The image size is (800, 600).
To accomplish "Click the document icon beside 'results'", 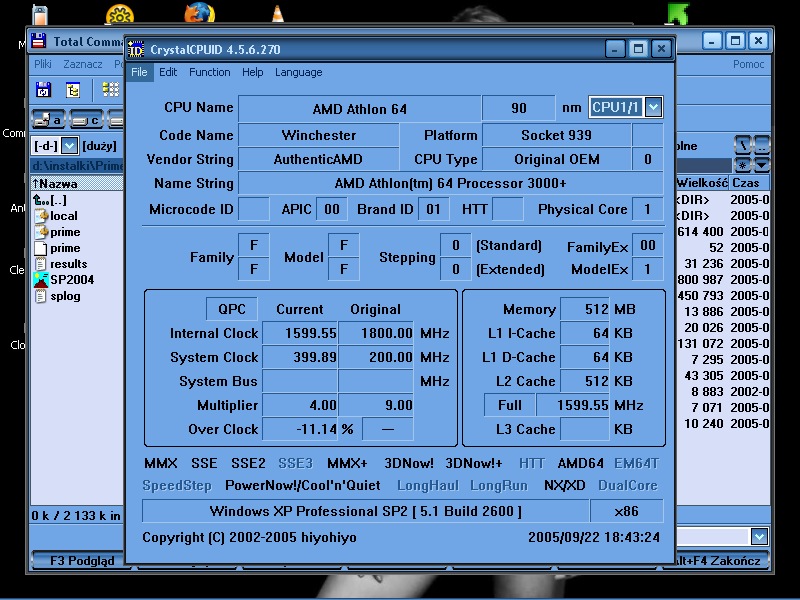I will (x=41, y=264).
